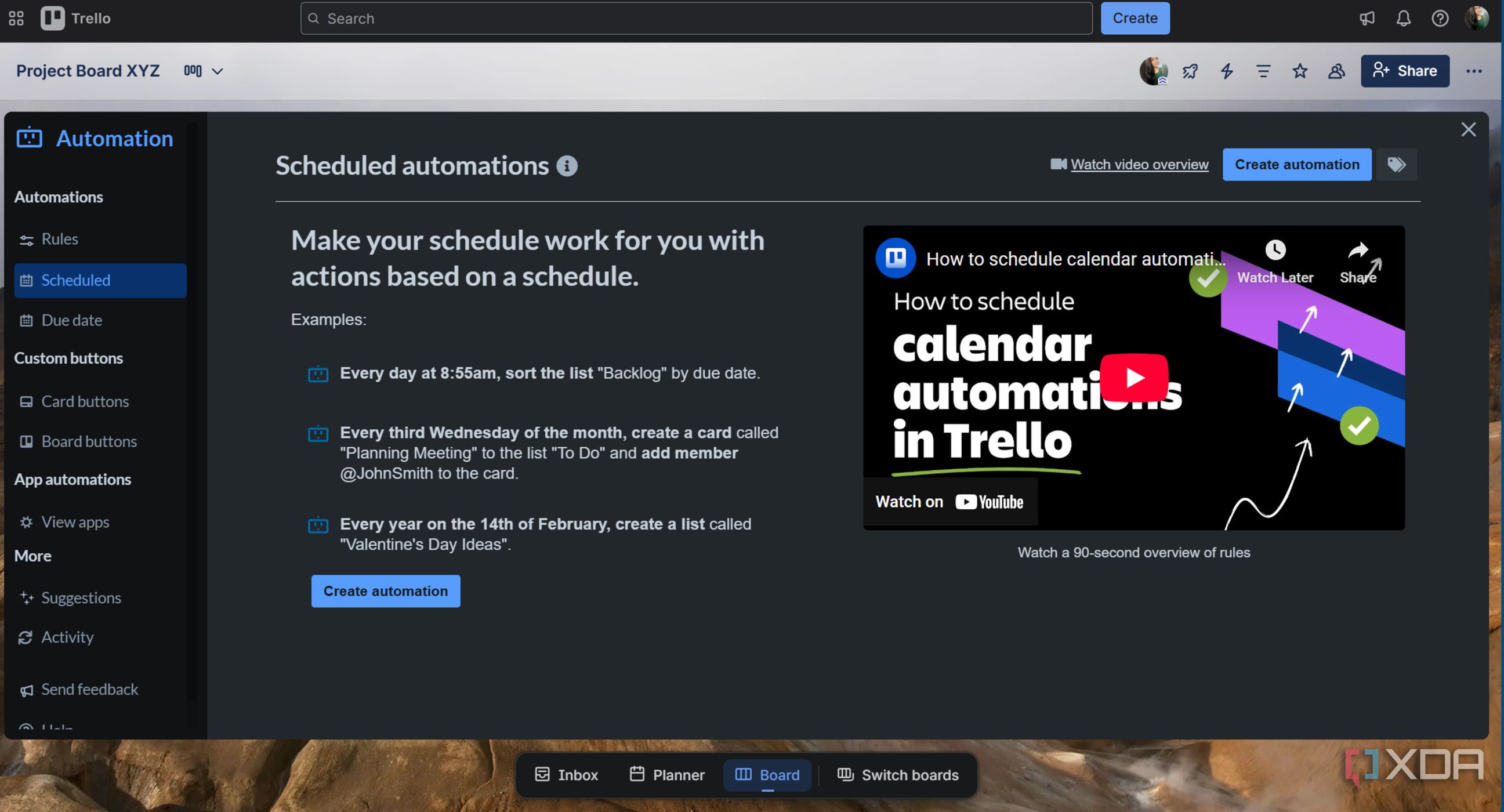
Task: Click the Watch on YouTube button
Action: pos(949,502)
